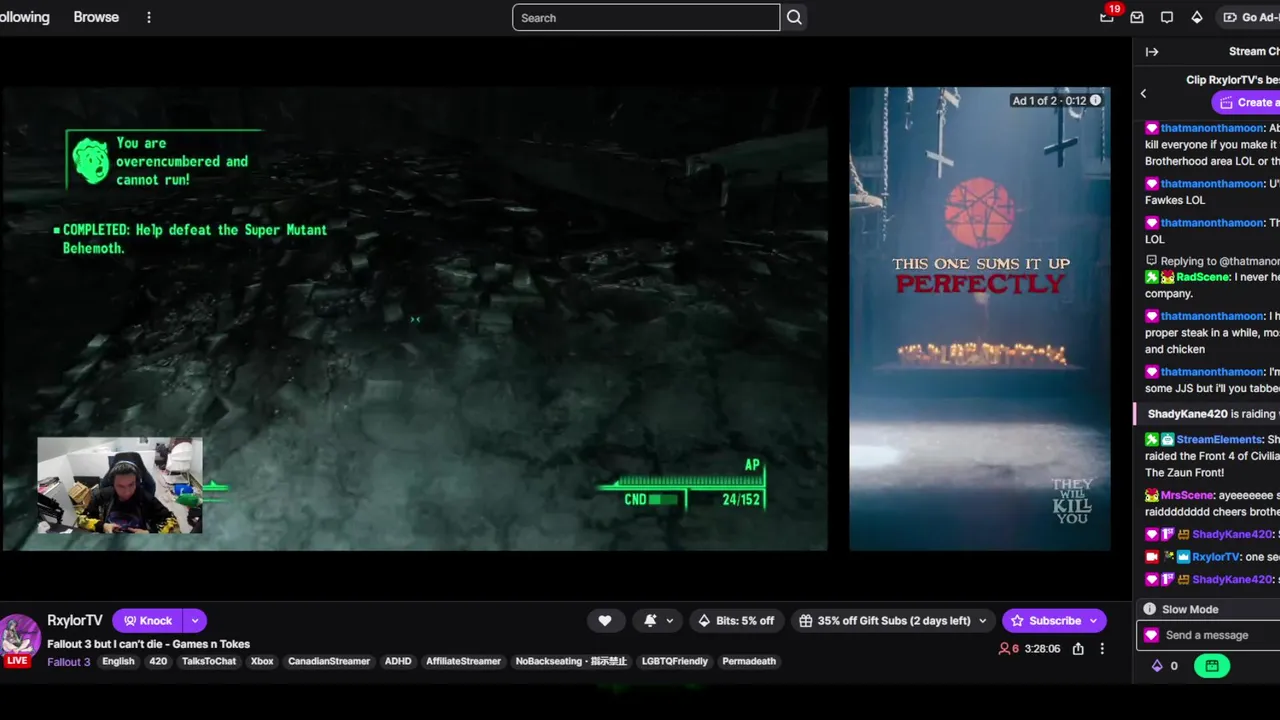The image size is (1280, 720).
Task: Click the Permadeath tag
Action: (x=749, y=661)
